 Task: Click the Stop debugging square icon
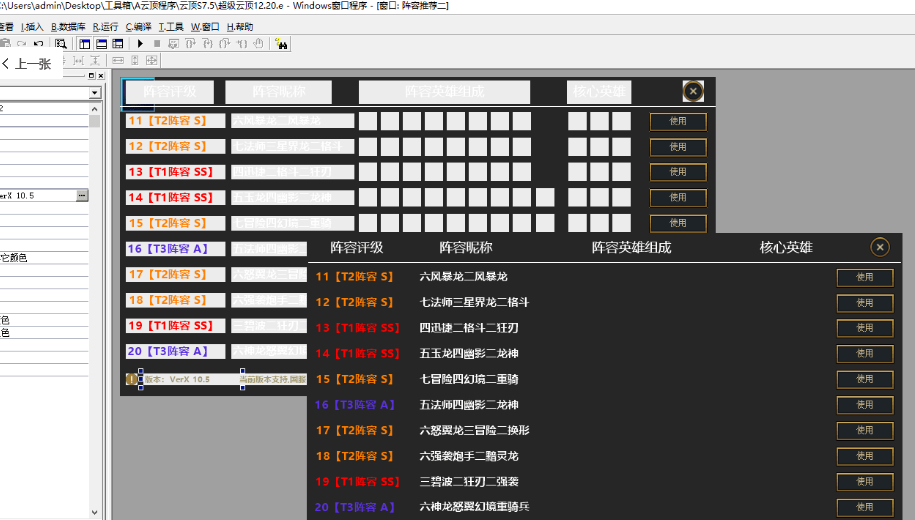(x=155, y=44)
